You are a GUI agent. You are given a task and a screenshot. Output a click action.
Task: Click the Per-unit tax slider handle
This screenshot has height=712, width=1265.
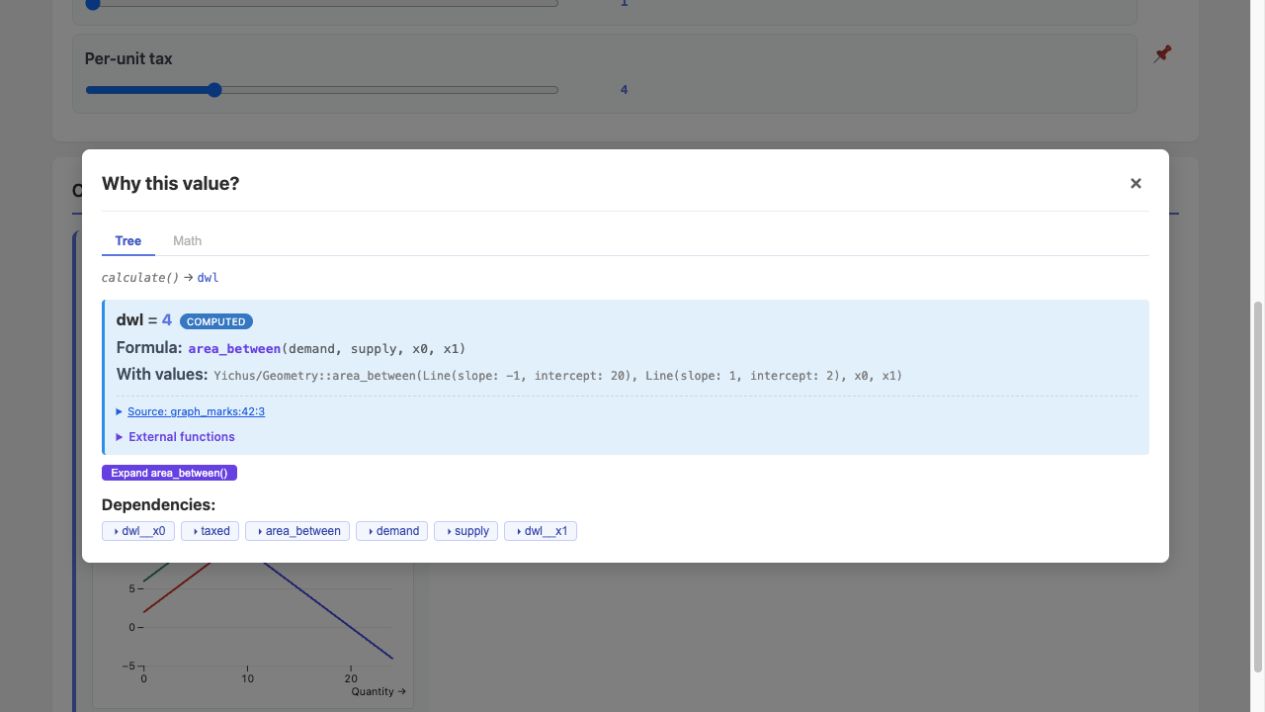pyautogui.click(x=214, y=90)
